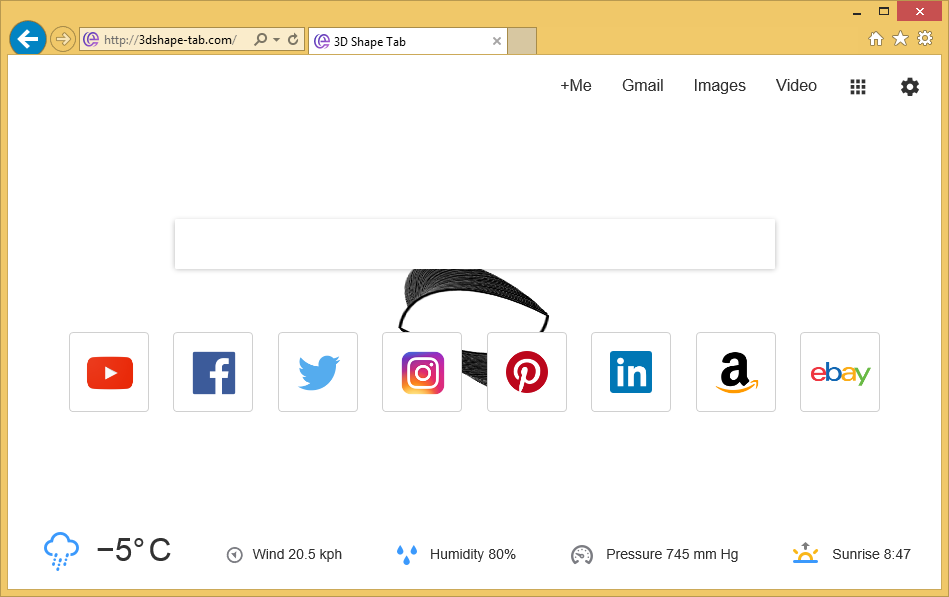Click the +Me link
The height and width of the screenshot is (597, 949).
tap(576, 86)
